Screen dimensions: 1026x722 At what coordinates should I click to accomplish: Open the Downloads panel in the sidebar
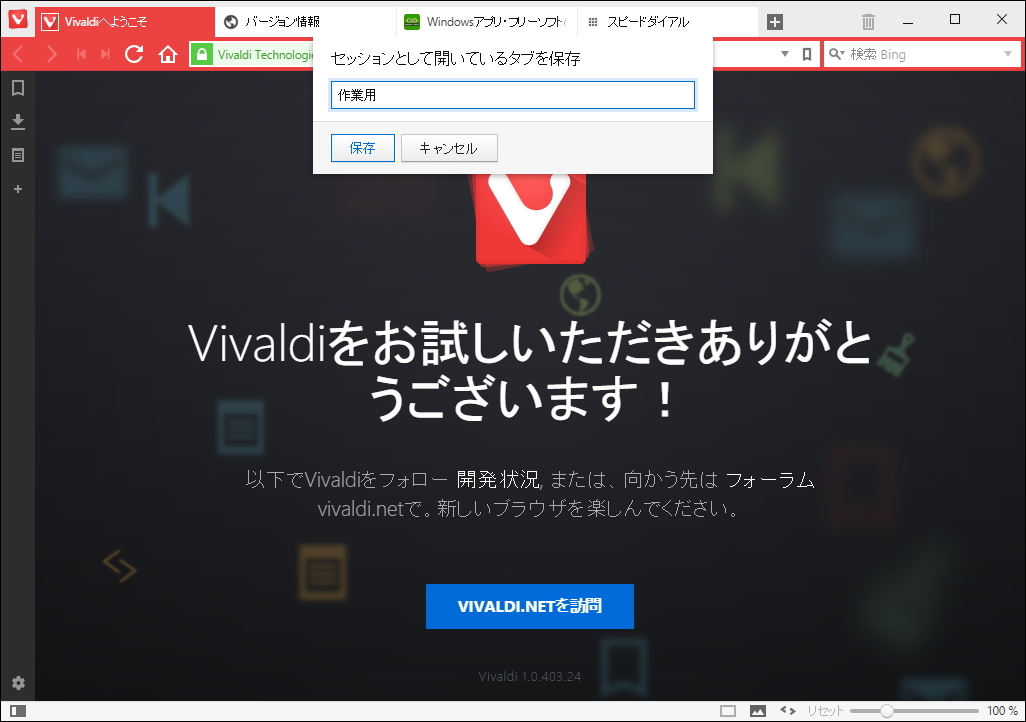[16, 121]
